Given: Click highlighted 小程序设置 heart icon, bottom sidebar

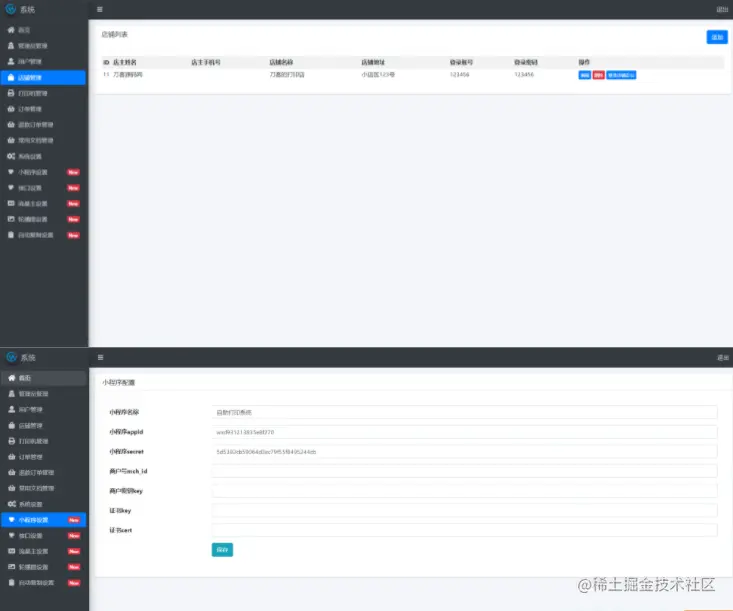Looking at the screenshot, I should 12,520.
